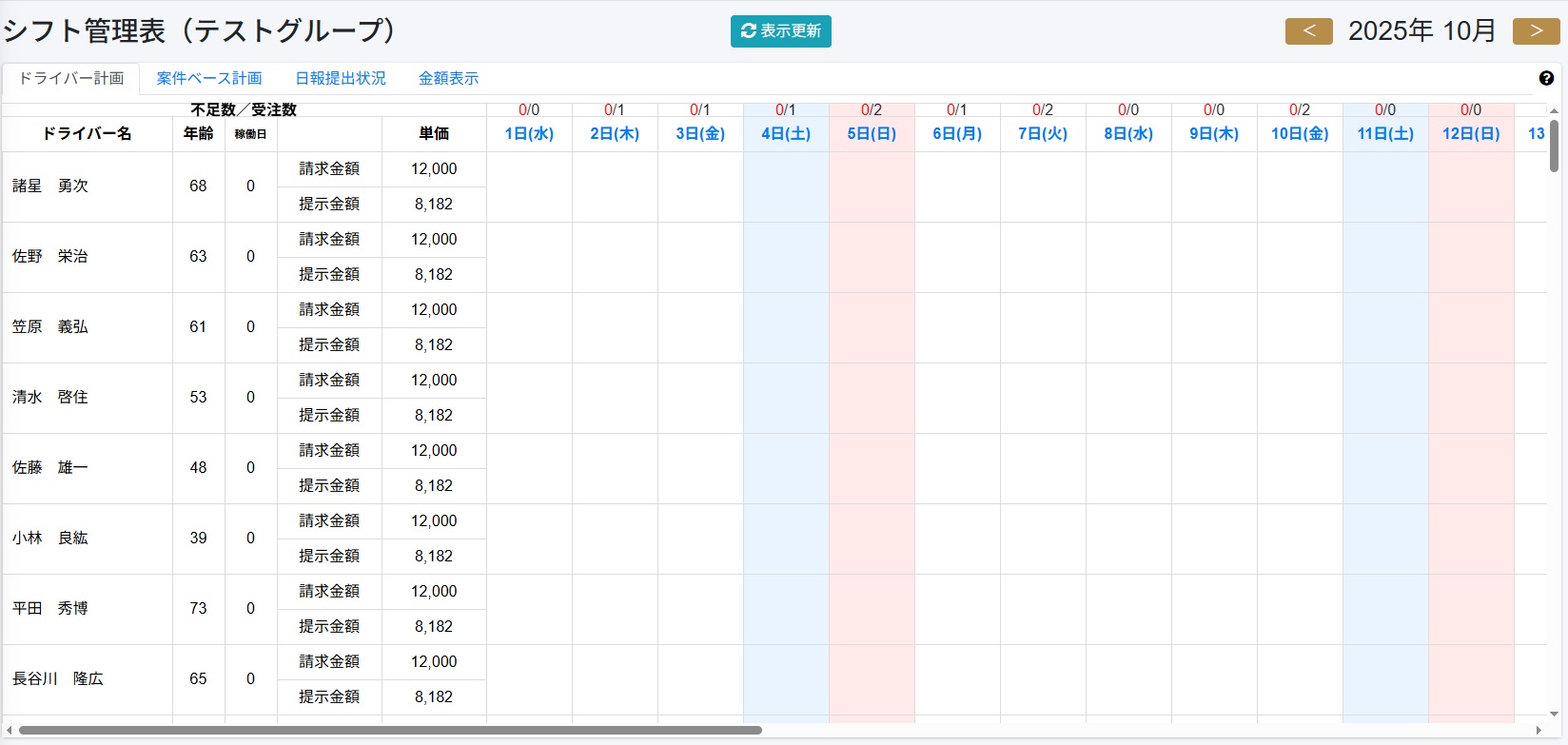Screen dimensions: 1568x745
Task: Click the horizontal scrollbar thumb
Action: click(390, 731)
